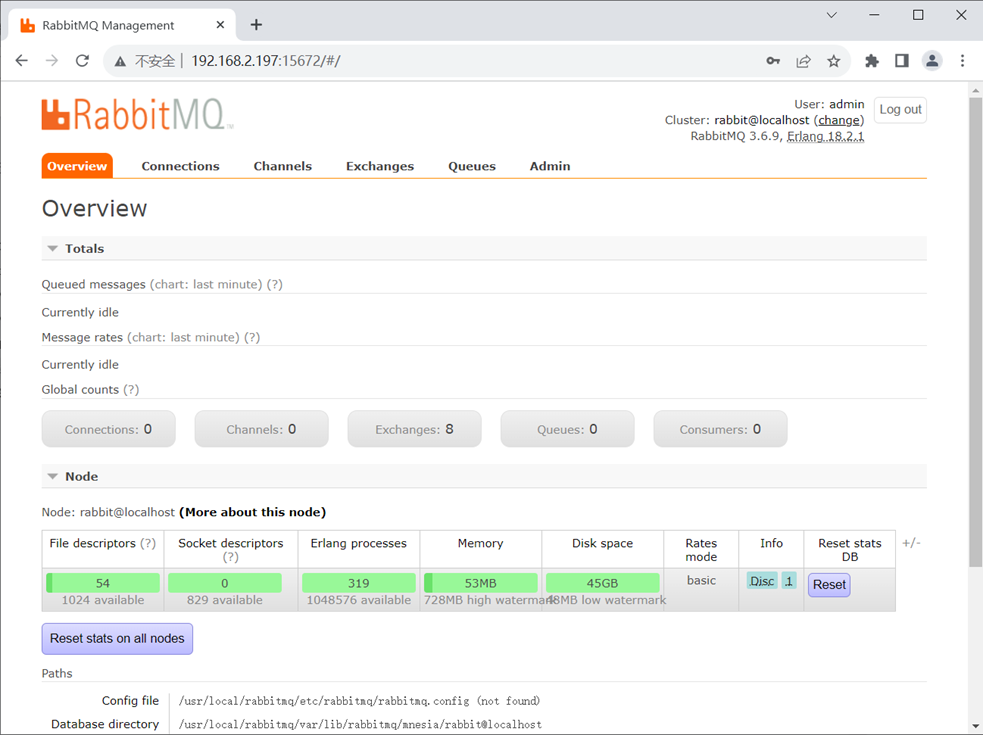Viewport: 983px width, 735px height.
Task: Click the Channels: 0 count button
Action: click(x=261, y=429)
